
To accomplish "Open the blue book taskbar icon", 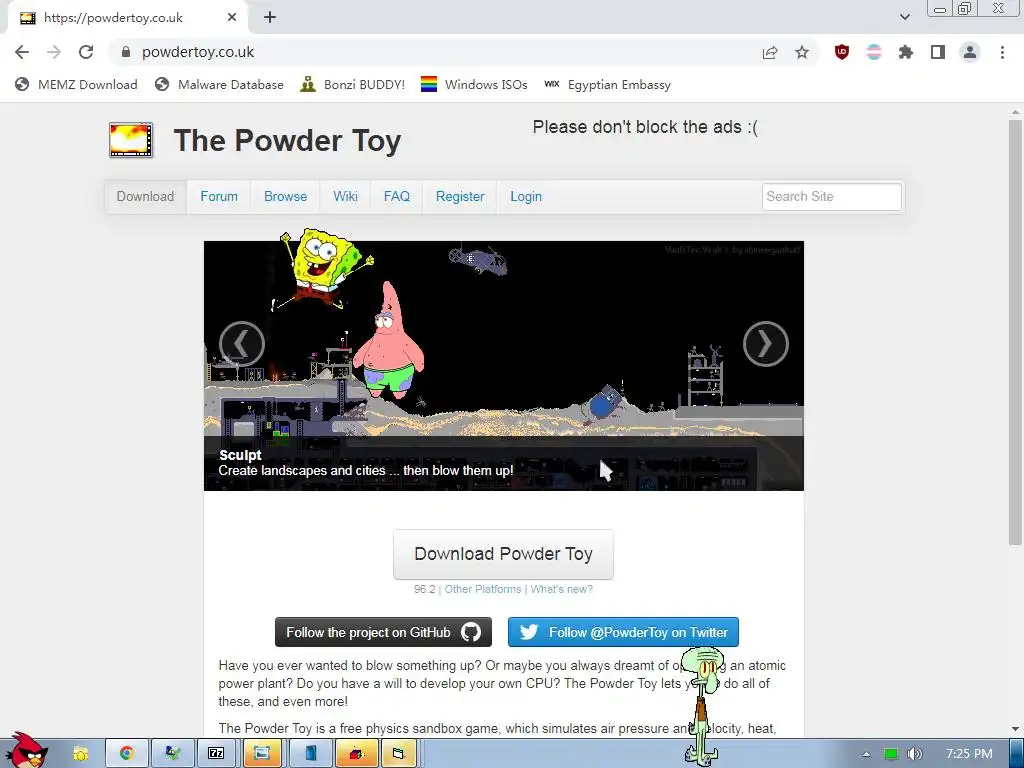I will 310,754.
